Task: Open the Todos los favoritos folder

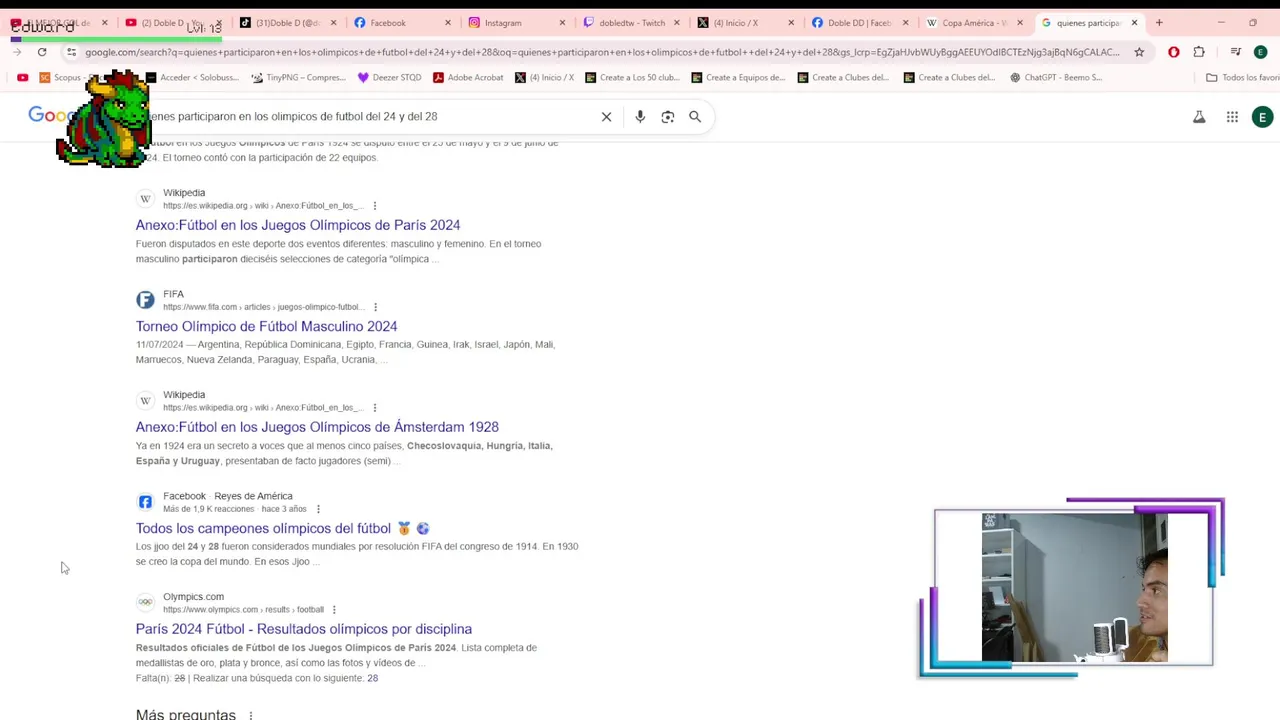Action: (1242, 77)
